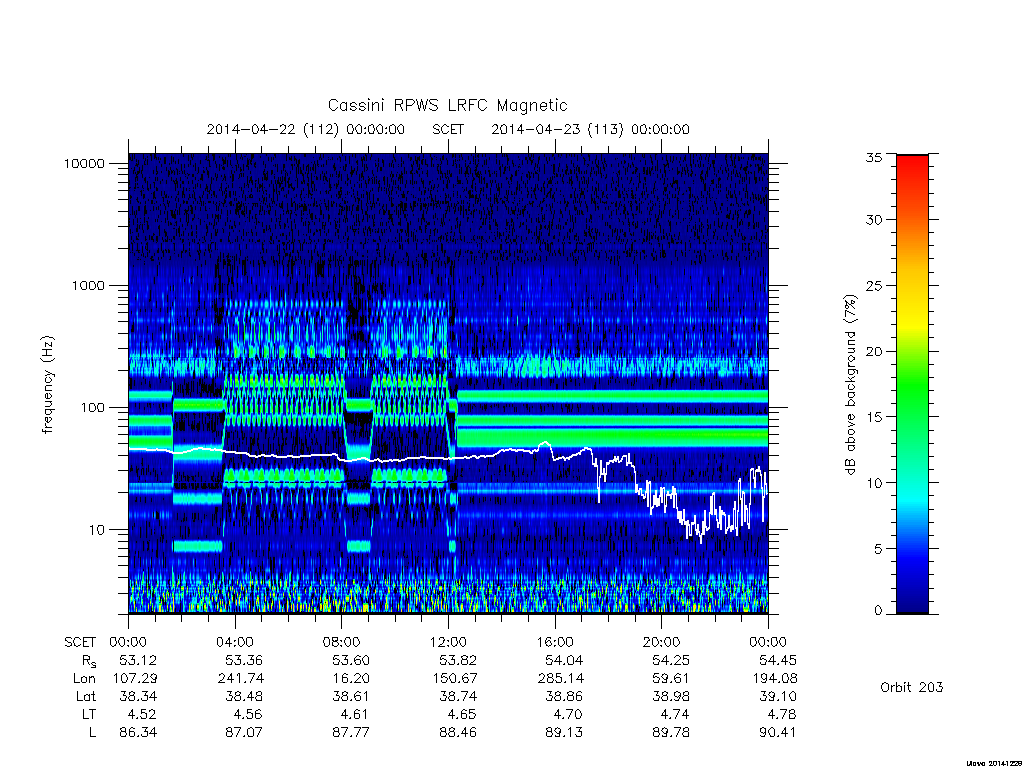This screenshot has width=1024, height=768.
Task: Click the '15' colorbar tick label
Action: pos(874,417)
